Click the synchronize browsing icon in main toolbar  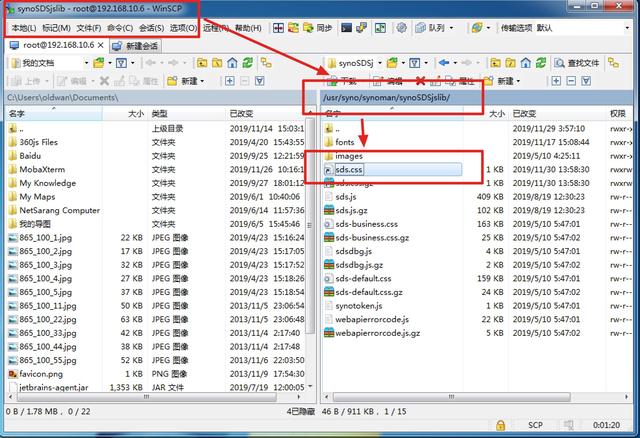point(293,28)
